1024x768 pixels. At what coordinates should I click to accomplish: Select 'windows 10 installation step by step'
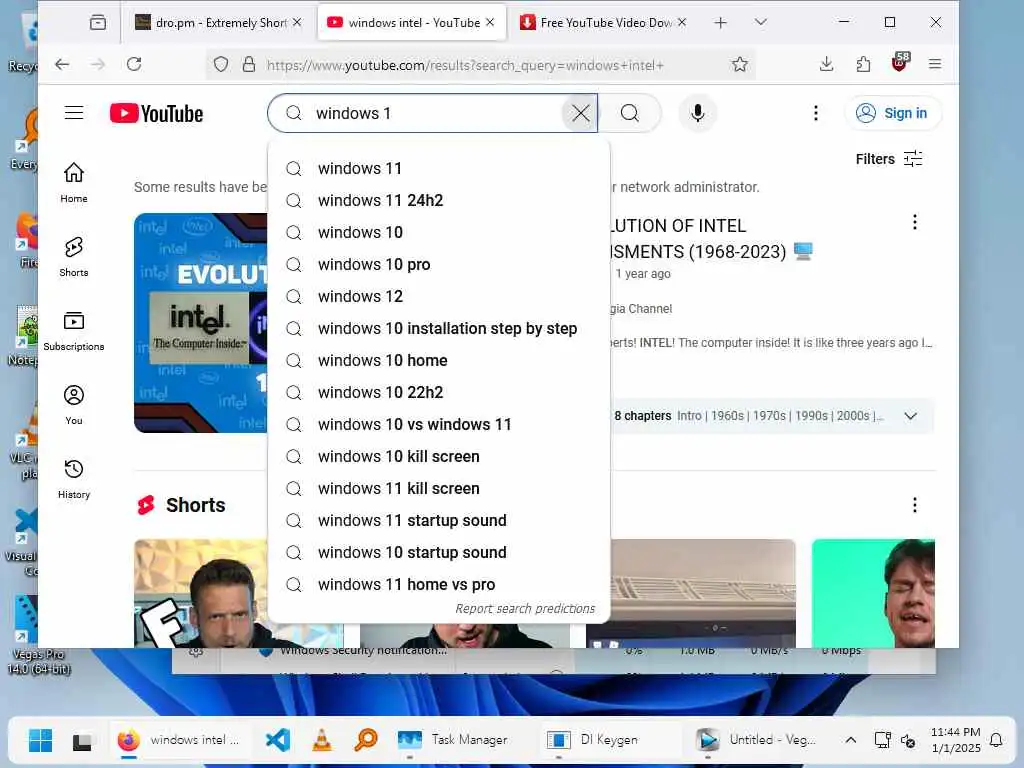pos(439,328)
